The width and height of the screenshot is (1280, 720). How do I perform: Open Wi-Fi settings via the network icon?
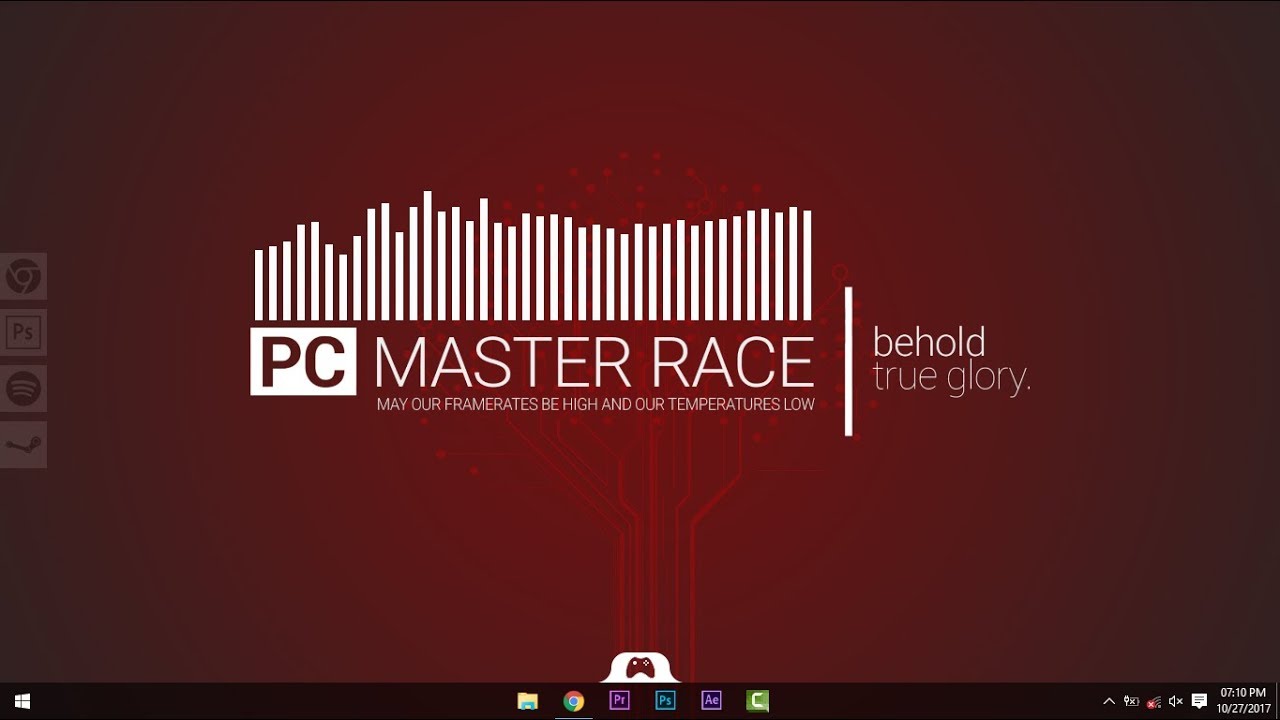(1153, 701)
